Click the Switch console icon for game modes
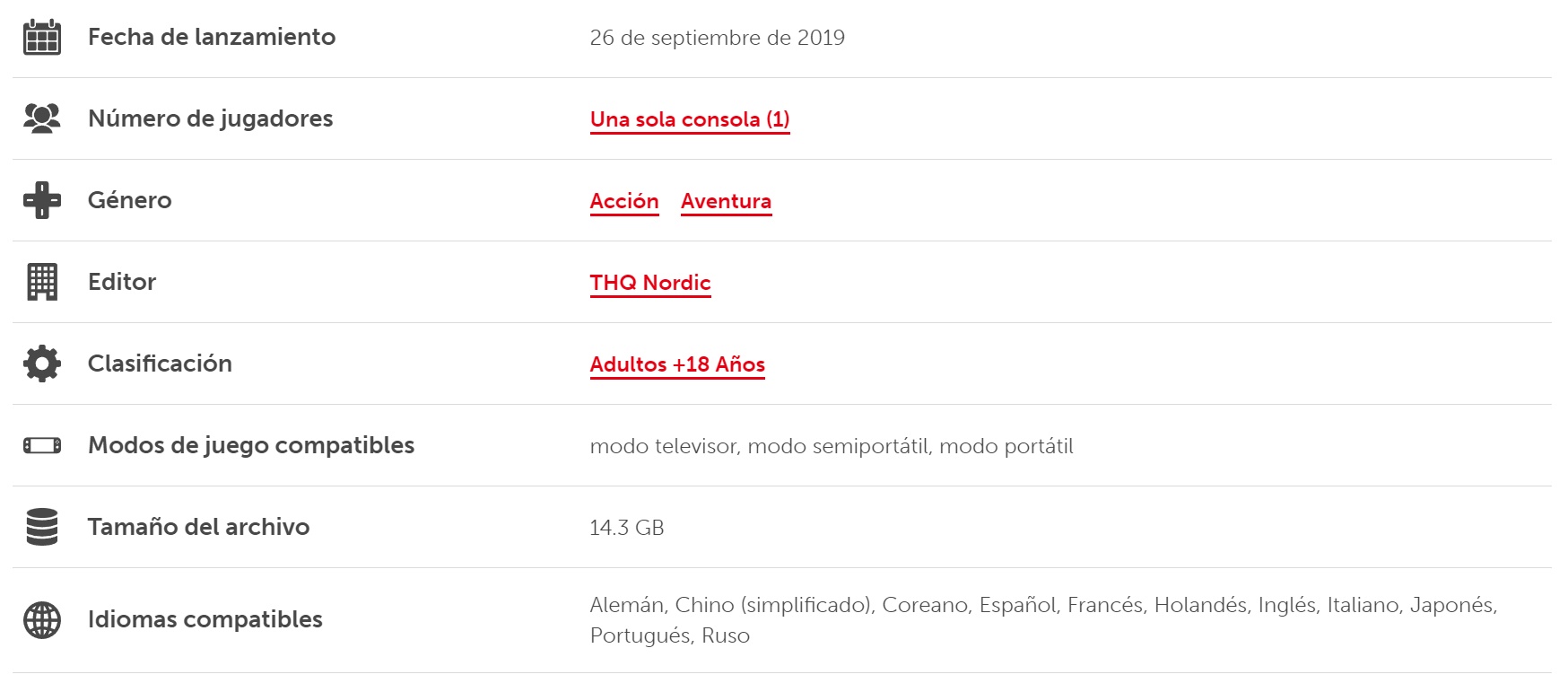The width and height of the screenshot is (1568, 692). coord(42,445)
